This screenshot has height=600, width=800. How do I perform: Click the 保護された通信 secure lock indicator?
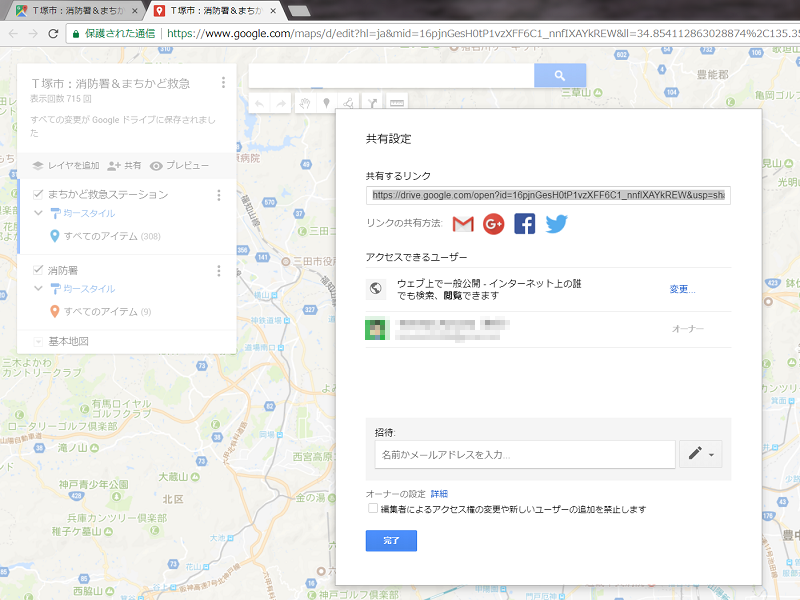click(x=113, y=34)
